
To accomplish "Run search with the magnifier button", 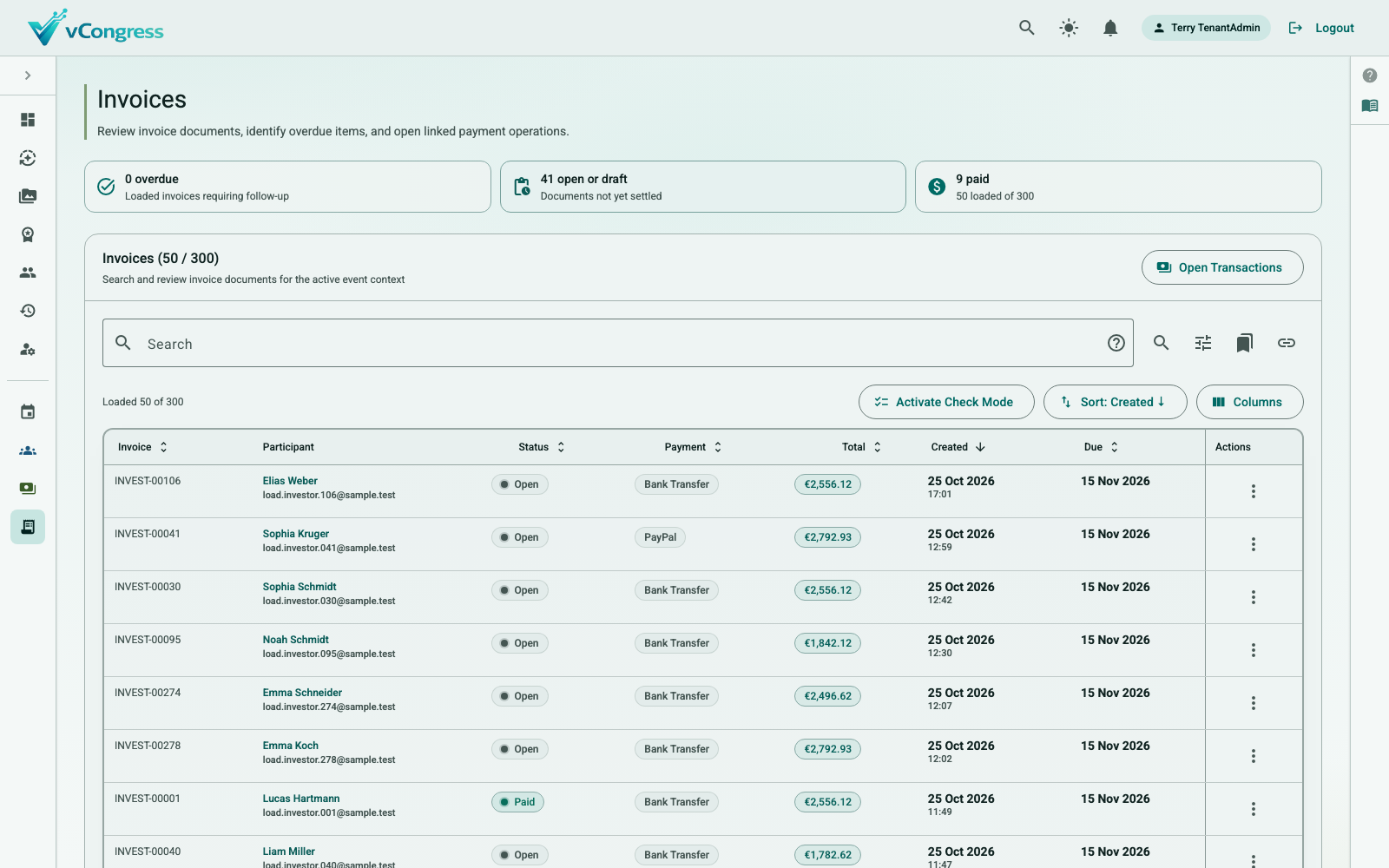I will [1162, 343].
